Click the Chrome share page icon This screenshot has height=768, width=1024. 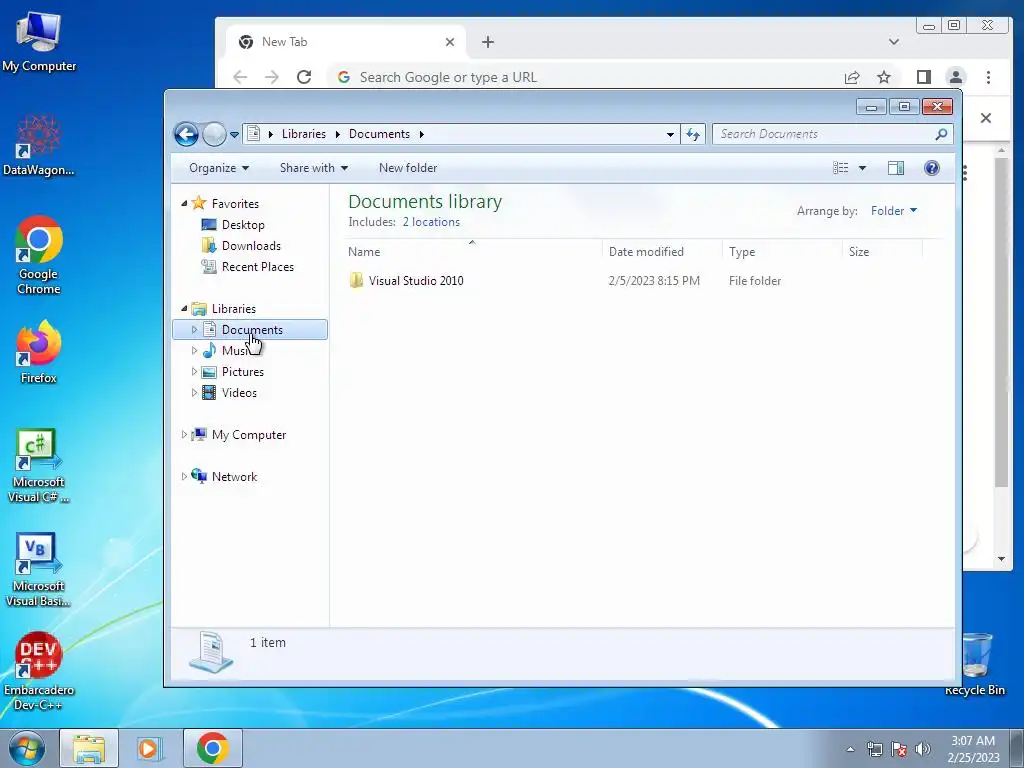point(852,78)
